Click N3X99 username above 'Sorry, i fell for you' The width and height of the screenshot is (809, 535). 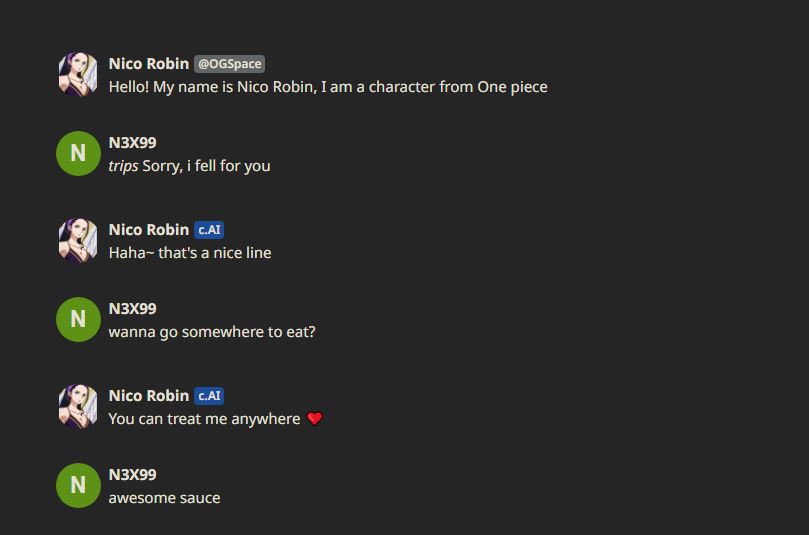click(x=132, y=142)
